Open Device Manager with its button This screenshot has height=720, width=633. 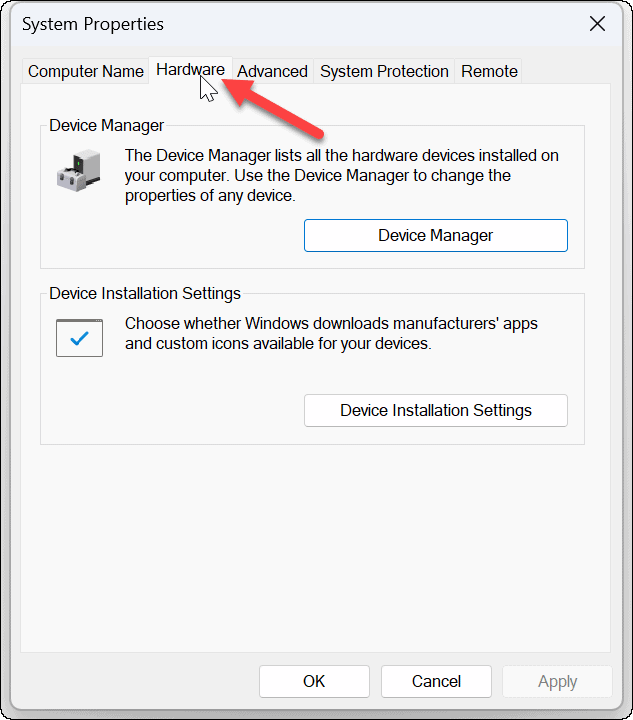click(x=435, y=236)
